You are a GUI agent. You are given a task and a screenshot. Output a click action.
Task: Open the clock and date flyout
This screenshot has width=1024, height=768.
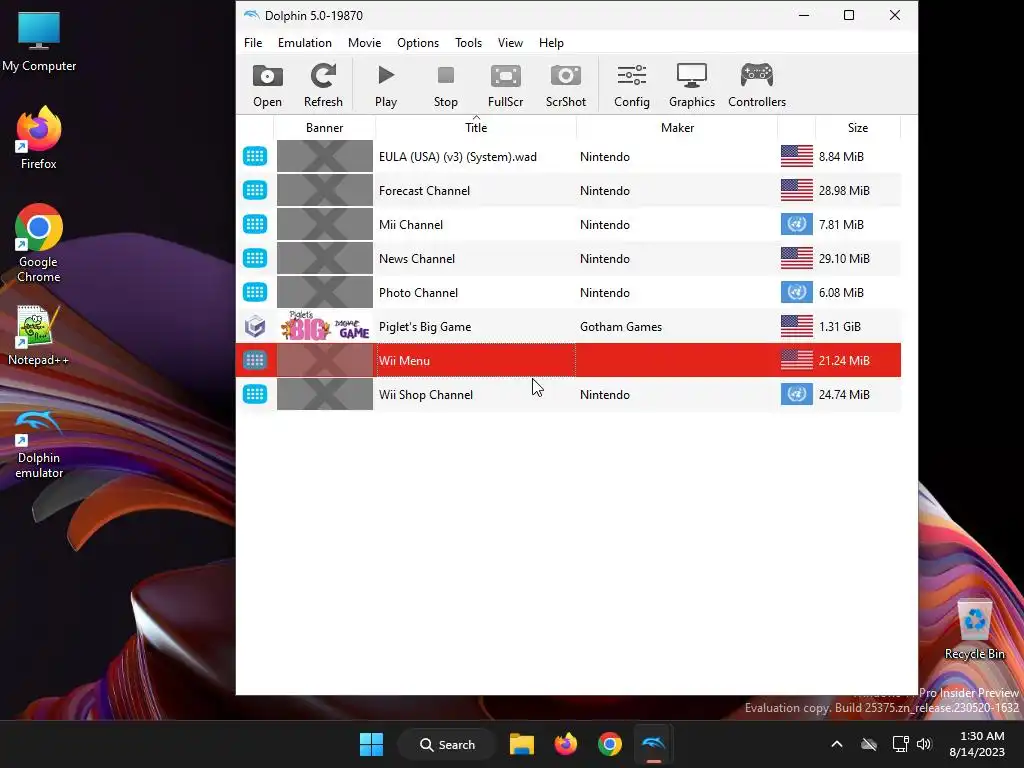click(x=977, y=744)
